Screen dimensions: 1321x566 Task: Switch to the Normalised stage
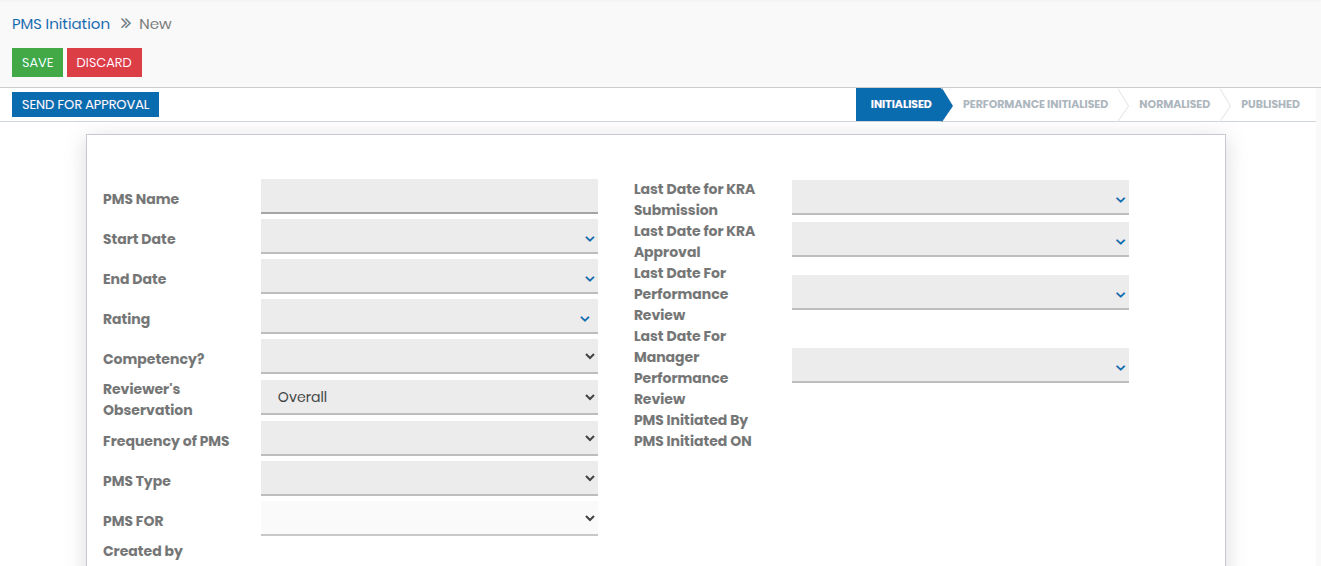click(x=1173, y=104)
